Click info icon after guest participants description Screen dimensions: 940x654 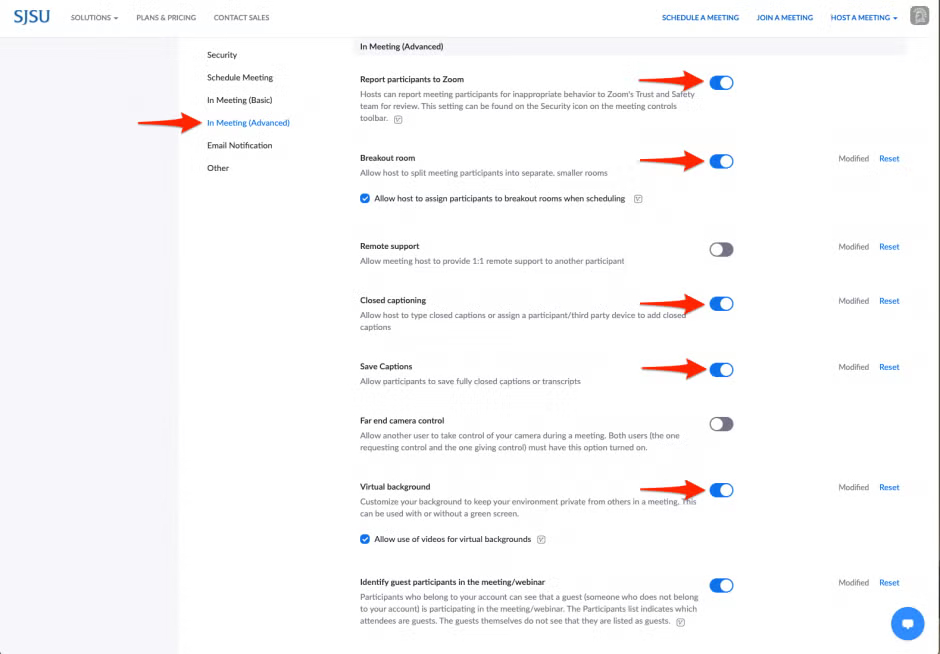point(680,622)
